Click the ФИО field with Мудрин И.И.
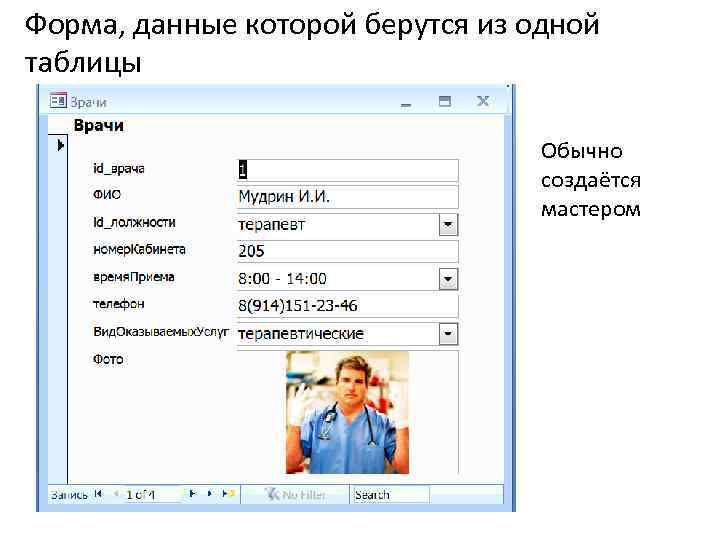The image size is (720, 540). 347,197
